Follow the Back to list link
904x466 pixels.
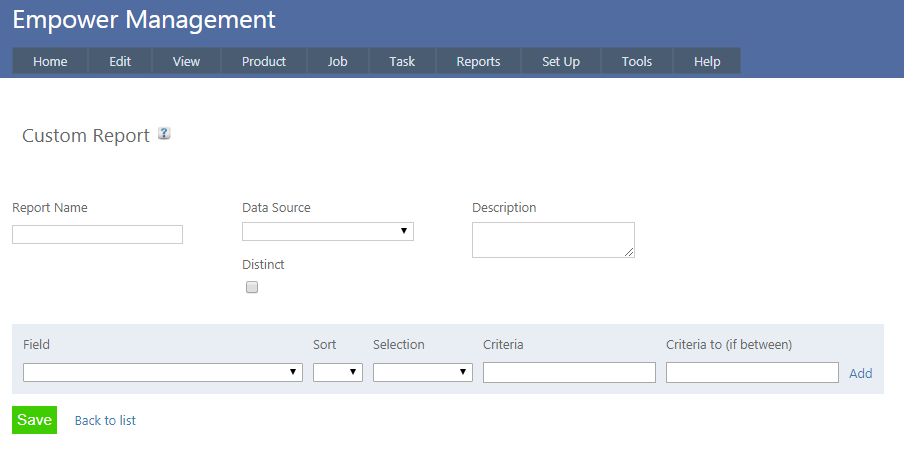105,421
